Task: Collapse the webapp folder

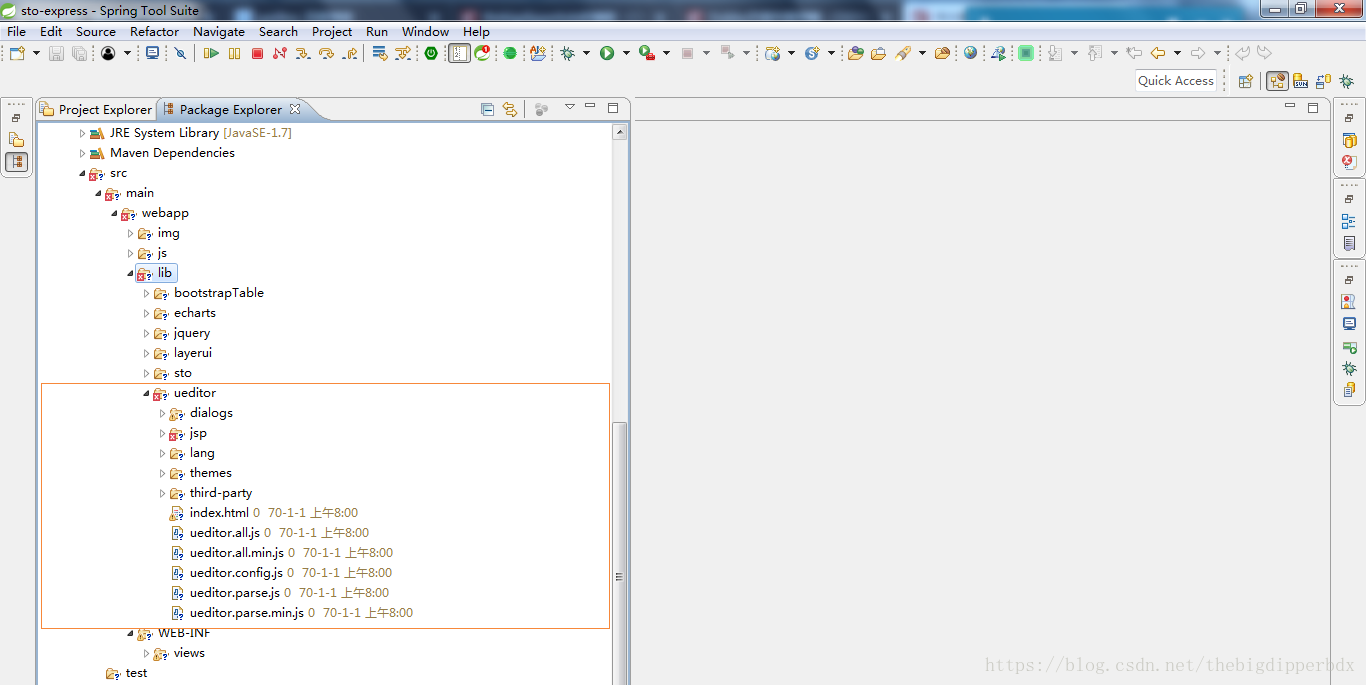Action: pos(114,213)
